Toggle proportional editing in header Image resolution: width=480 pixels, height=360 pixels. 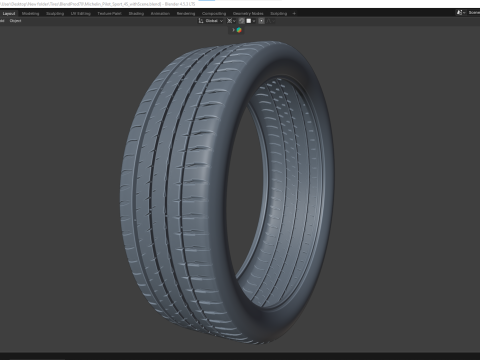pos(262,21)
